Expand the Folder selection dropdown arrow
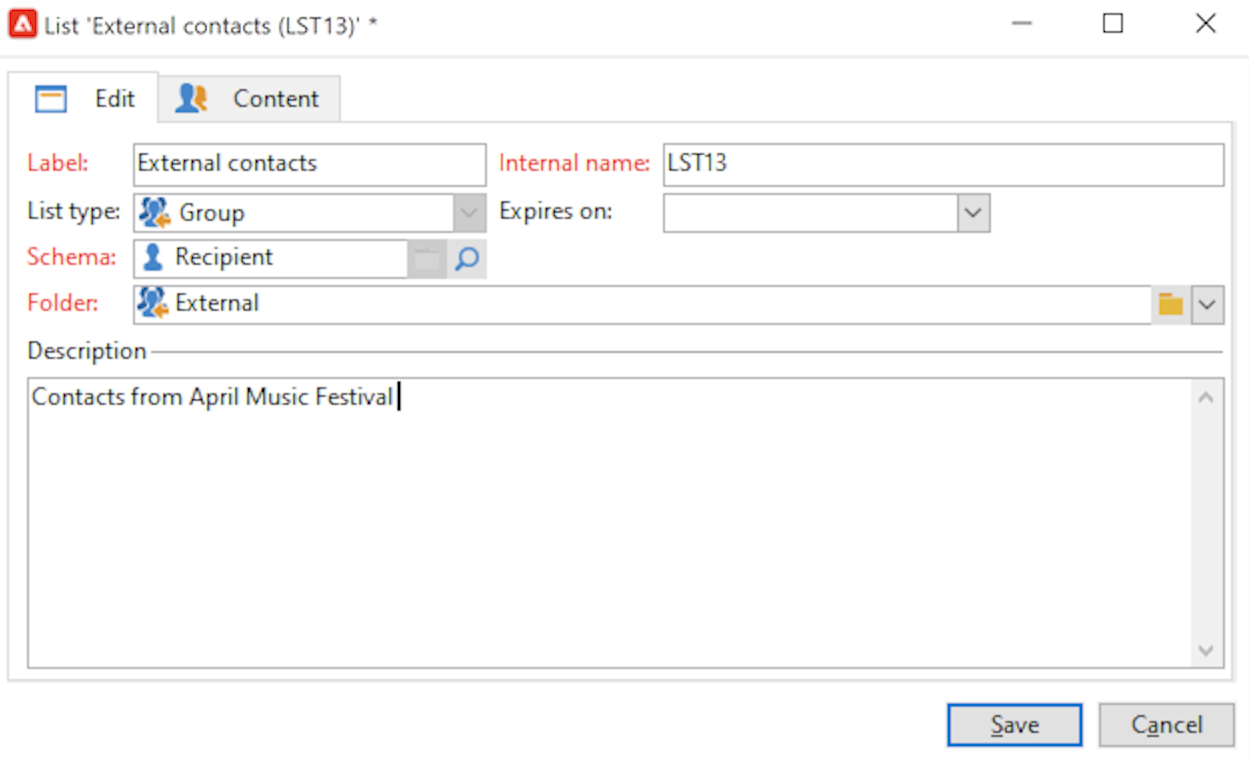 coord(1208,304)
